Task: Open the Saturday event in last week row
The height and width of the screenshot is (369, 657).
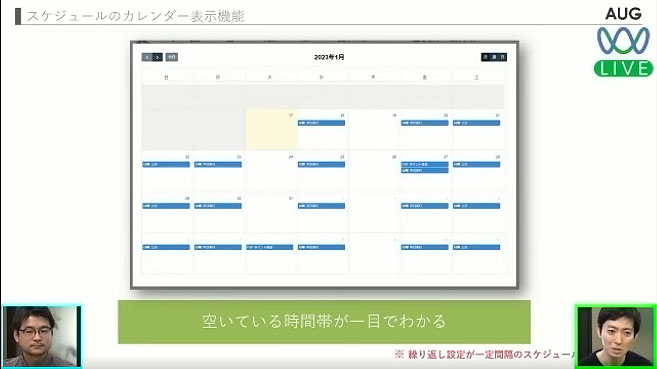Action: [x=476, y=247]
